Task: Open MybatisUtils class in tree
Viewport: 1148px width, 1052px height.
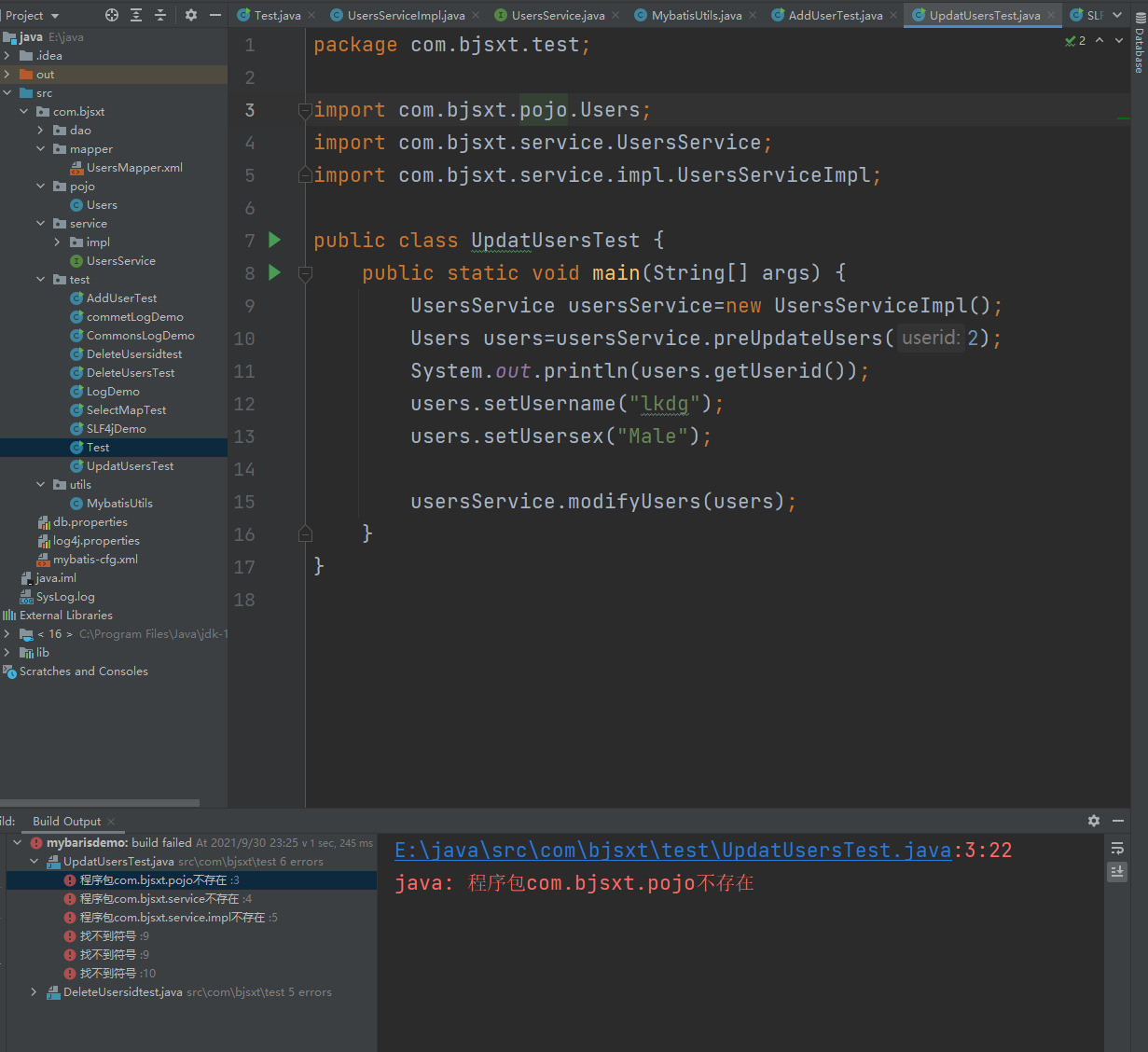Action: point(111,504)
